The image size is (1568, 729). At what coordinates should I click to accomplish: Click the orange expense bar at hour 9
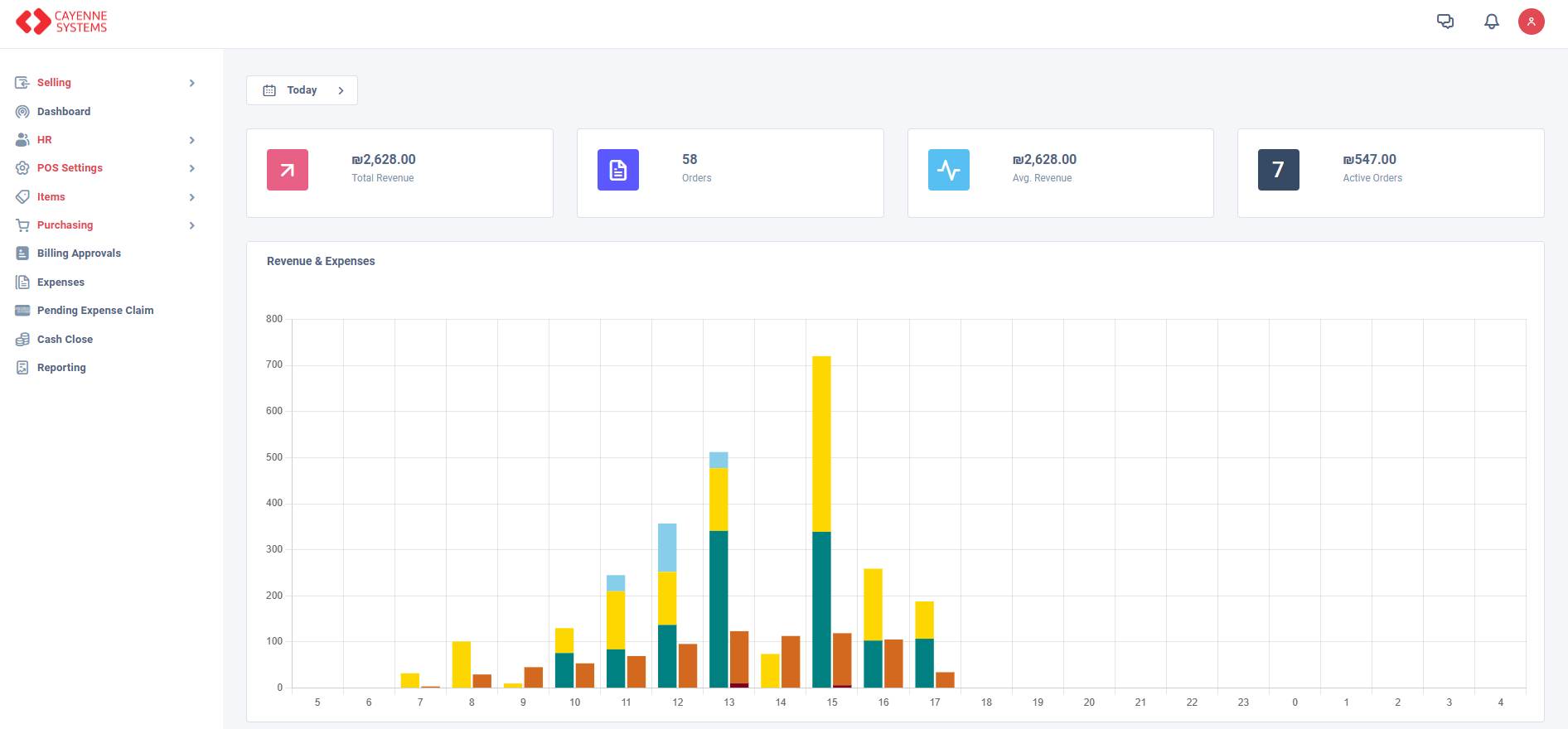534,677
